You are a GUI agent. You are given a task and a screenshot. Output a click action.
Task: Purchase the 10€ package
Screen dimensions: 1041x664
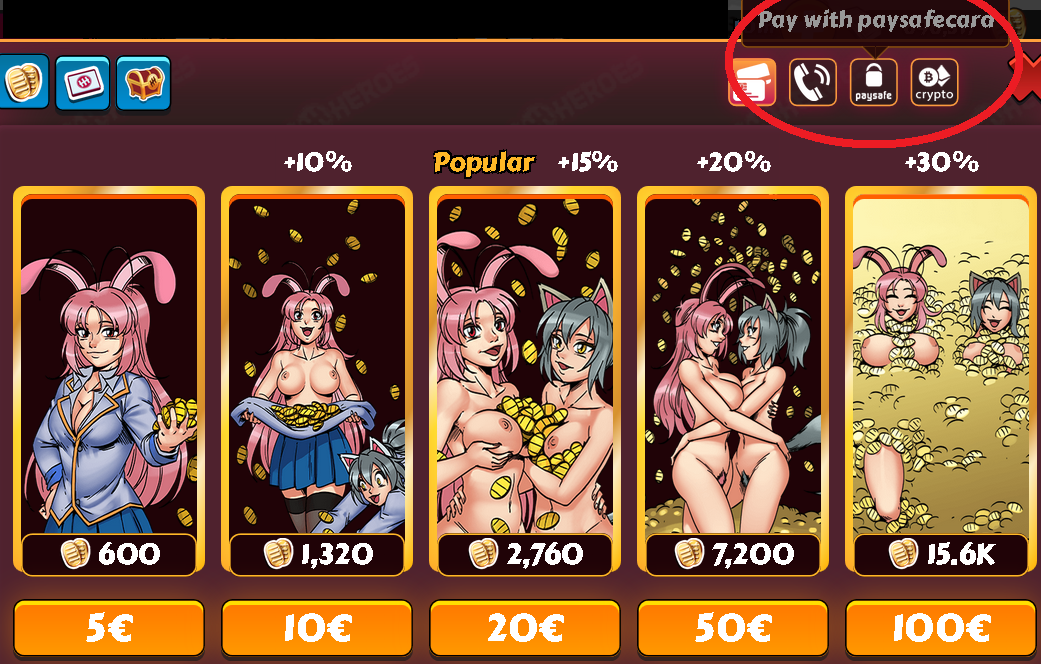(x=317, y=627)
